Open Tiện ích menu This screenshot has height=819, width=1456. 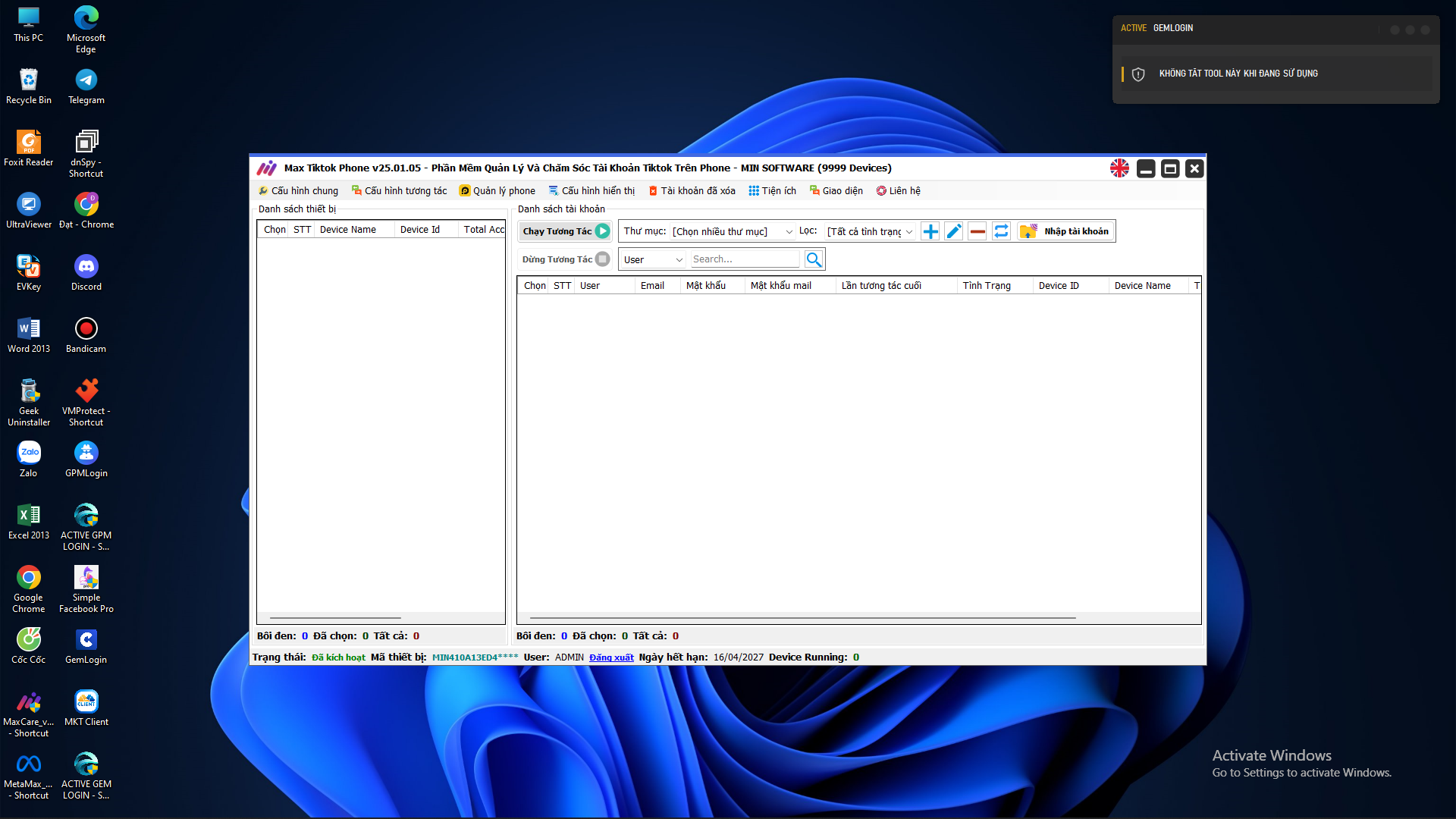pyautogui.click(x=773, y=191)
